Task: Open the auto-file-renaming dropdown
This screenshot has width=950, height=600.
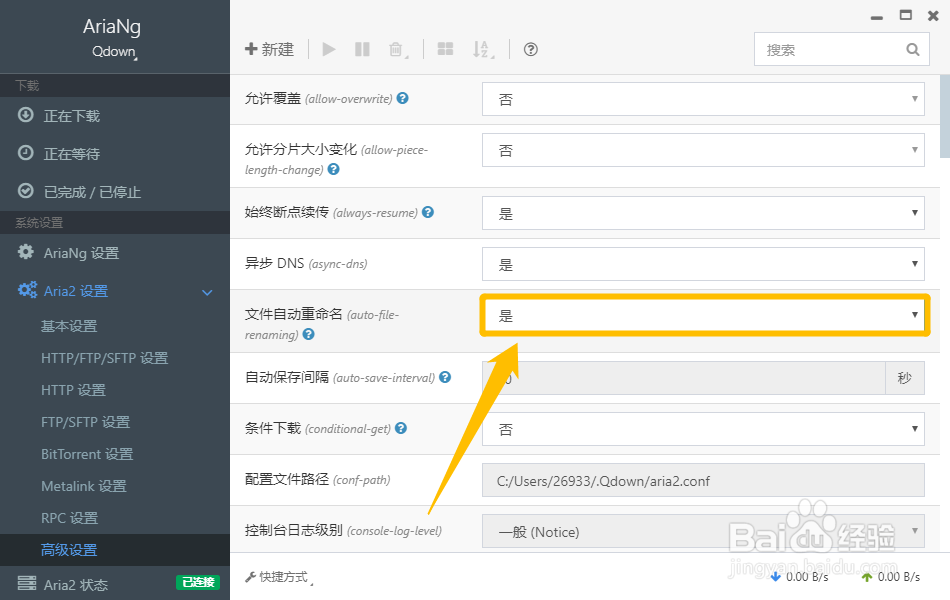Action: [x=703, y=315]
